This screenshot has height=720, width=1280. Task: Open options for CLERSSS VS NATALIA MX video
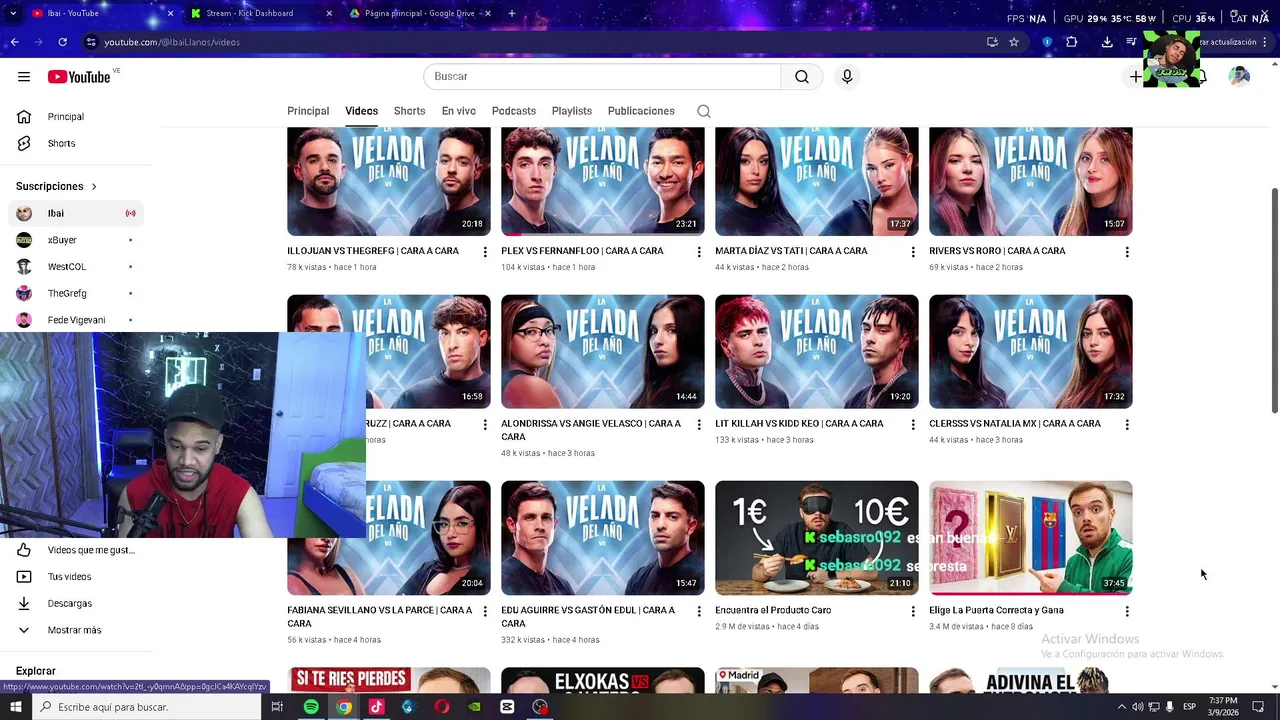pyautogui.click(x=1127, y=425)
